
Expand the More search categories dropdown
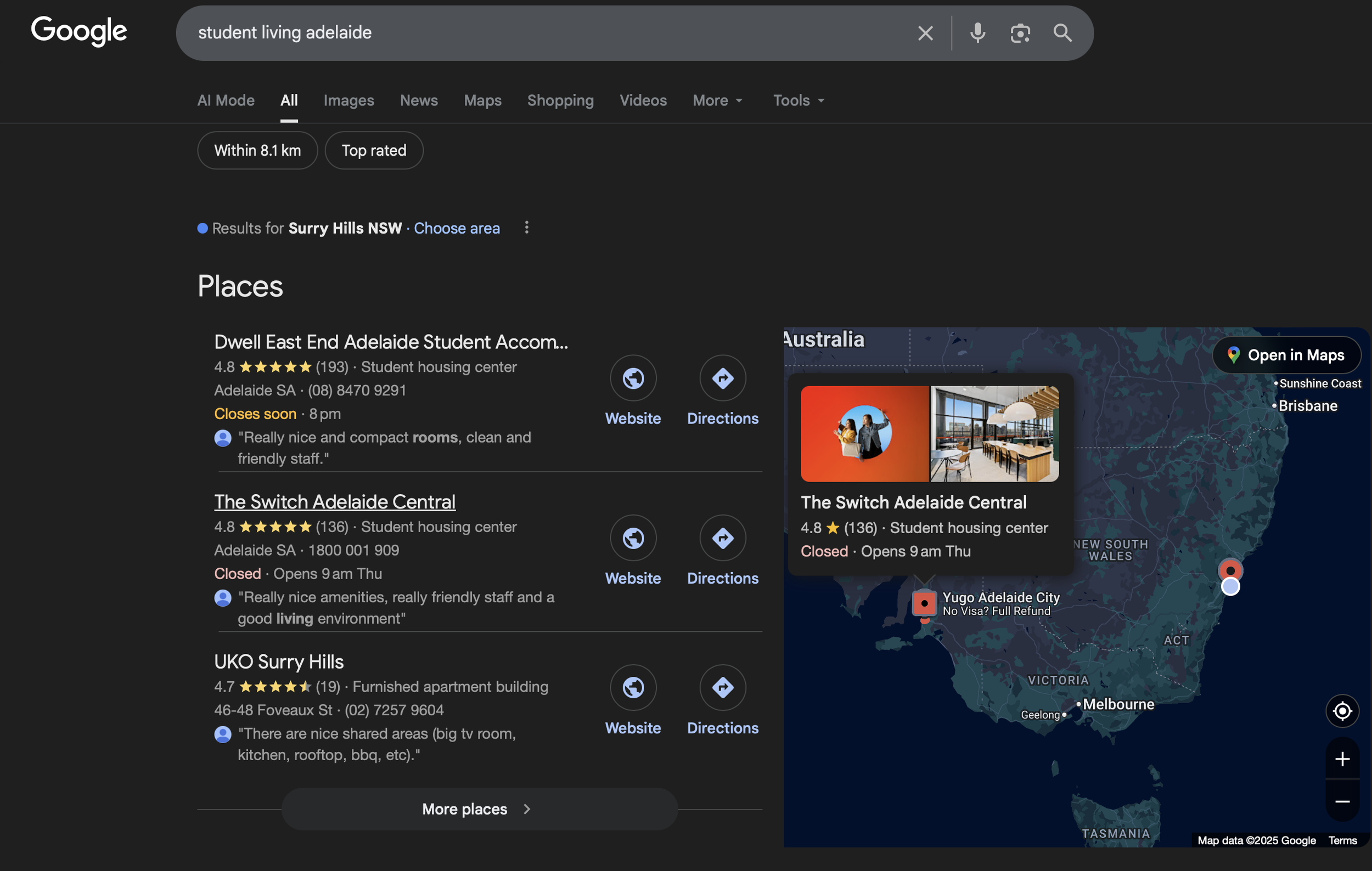(717, 101)
